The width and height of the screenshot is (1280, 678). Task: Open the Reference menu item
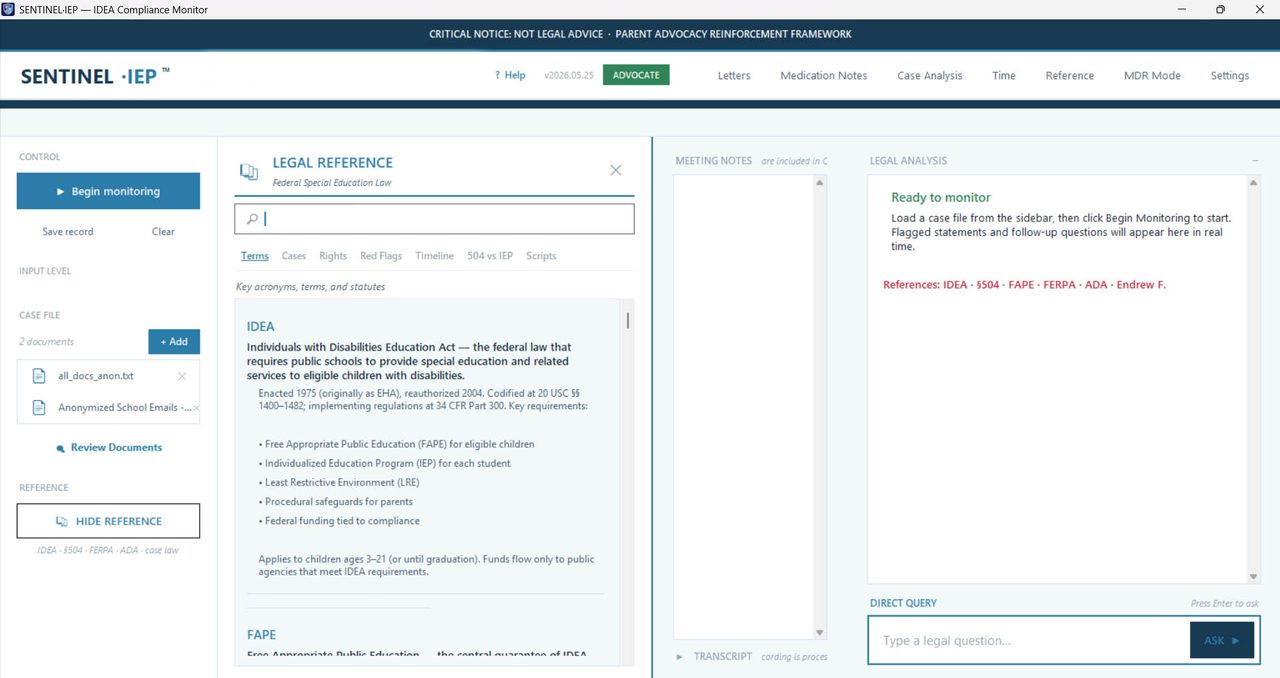point(1070,75)
